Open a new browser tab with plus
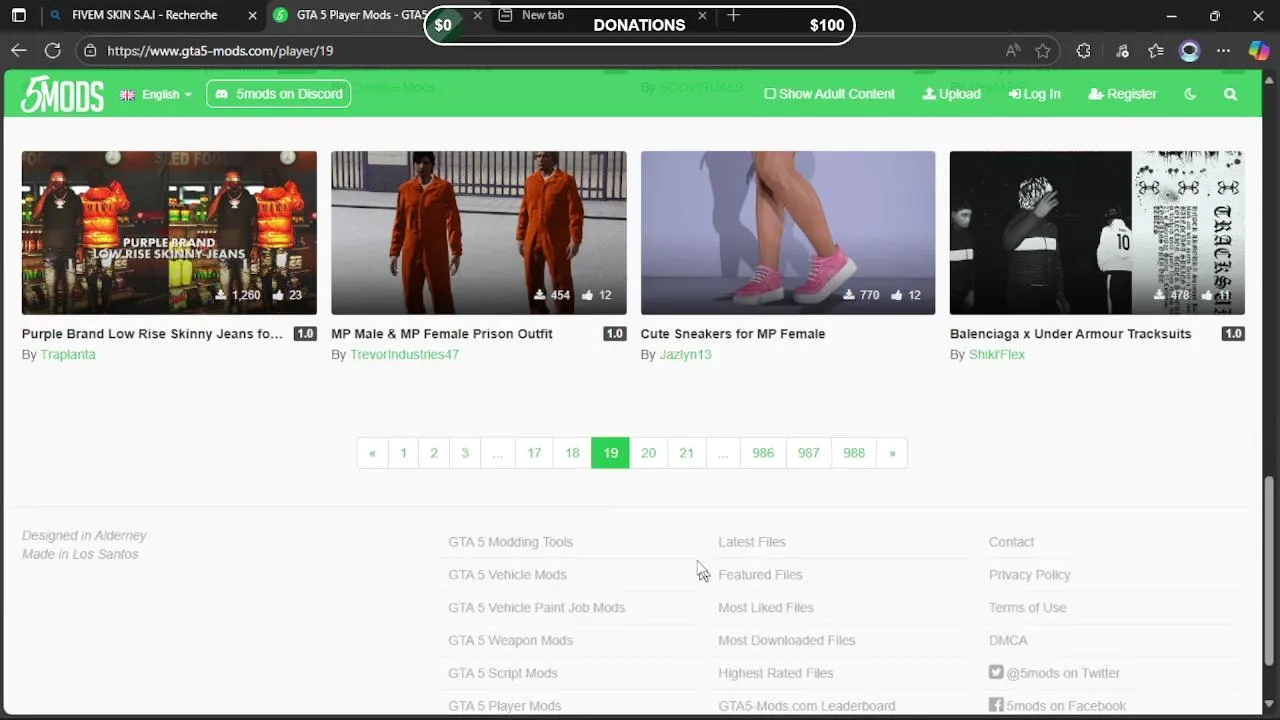 pos(733,15)
